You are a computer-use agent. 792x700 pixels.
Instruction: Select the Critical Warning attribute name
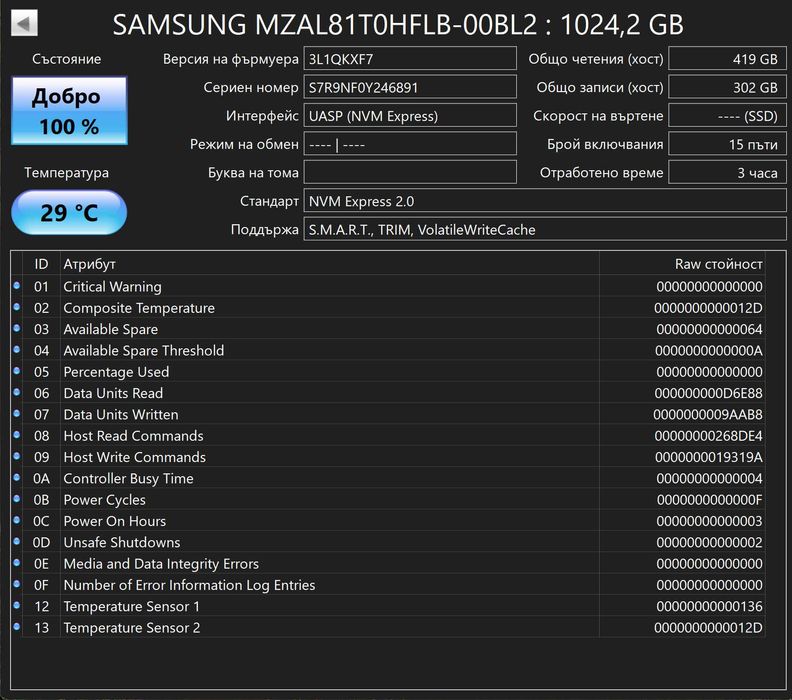pos(112,286)
